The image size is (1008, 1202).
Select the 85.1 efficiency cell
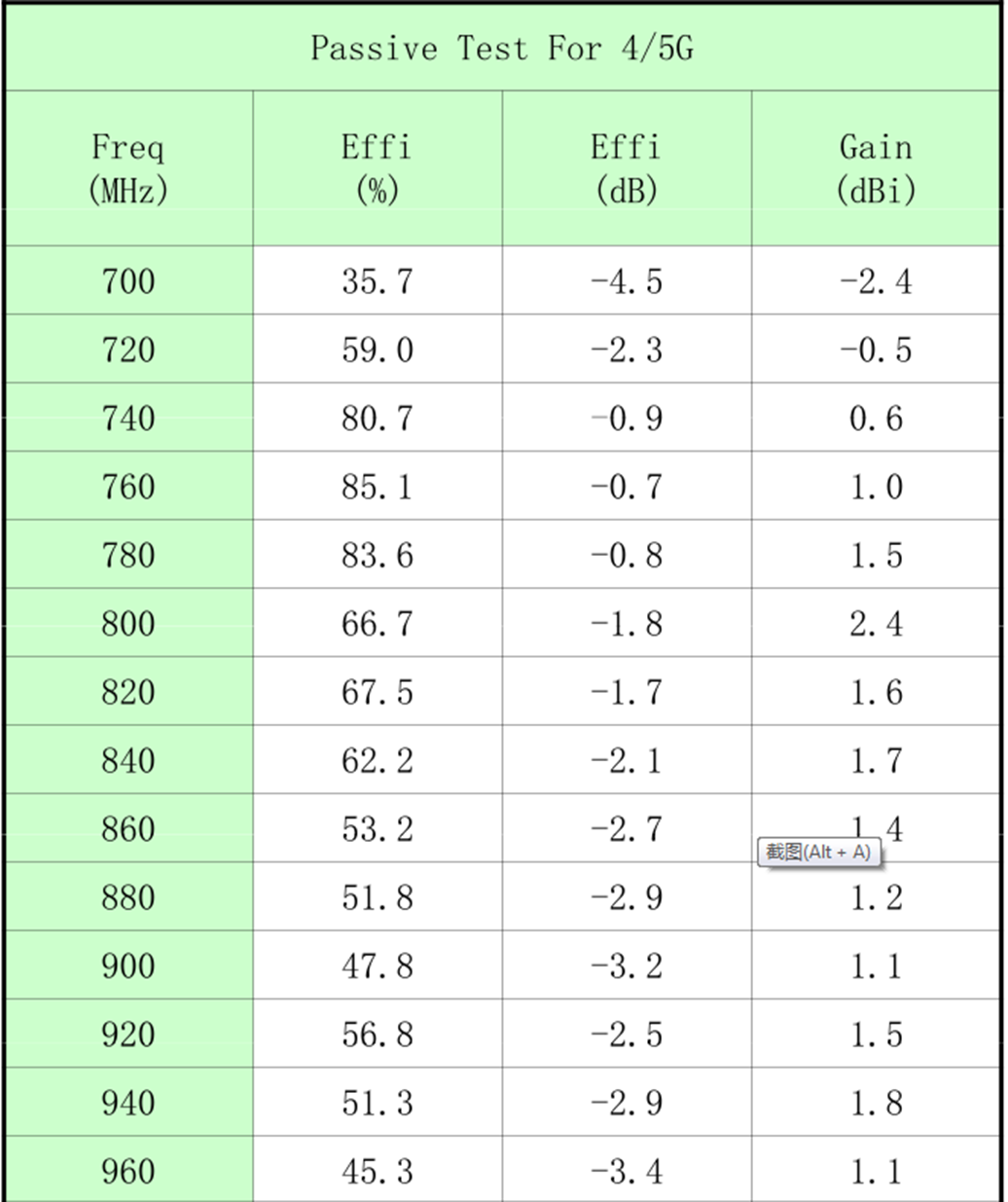(378, 487)
